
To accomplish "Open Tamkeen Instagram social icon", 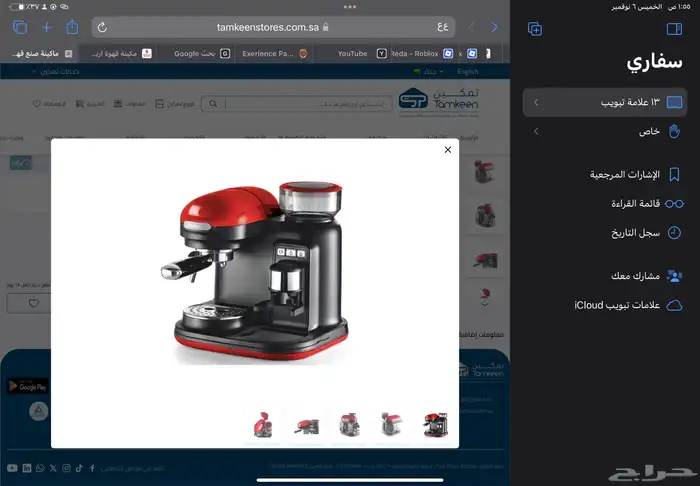I will [x=66, y=468].
